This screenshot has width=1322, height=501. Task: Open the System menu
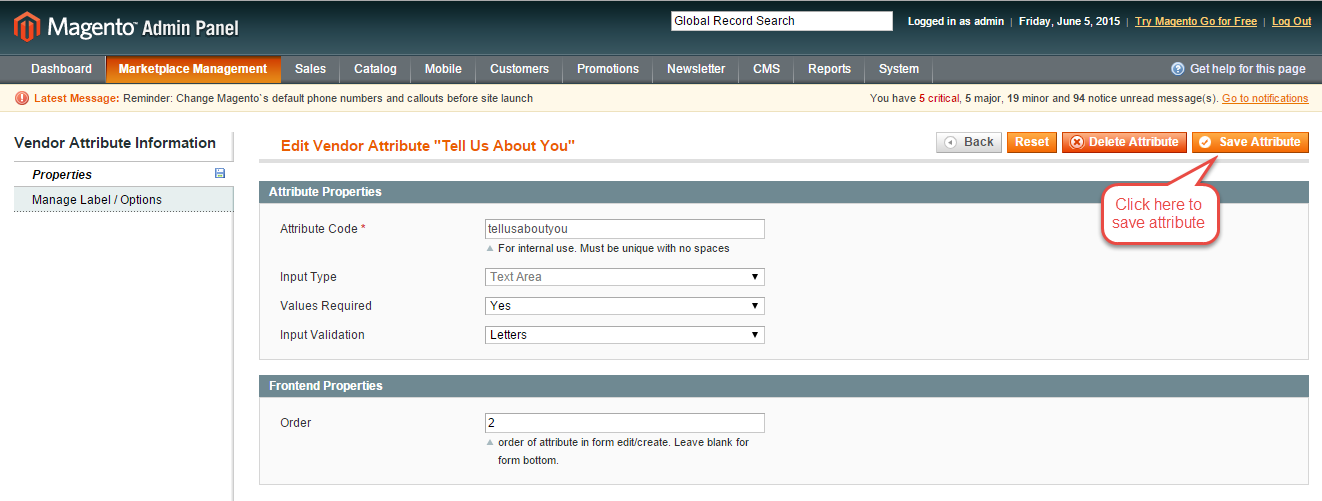899,69
